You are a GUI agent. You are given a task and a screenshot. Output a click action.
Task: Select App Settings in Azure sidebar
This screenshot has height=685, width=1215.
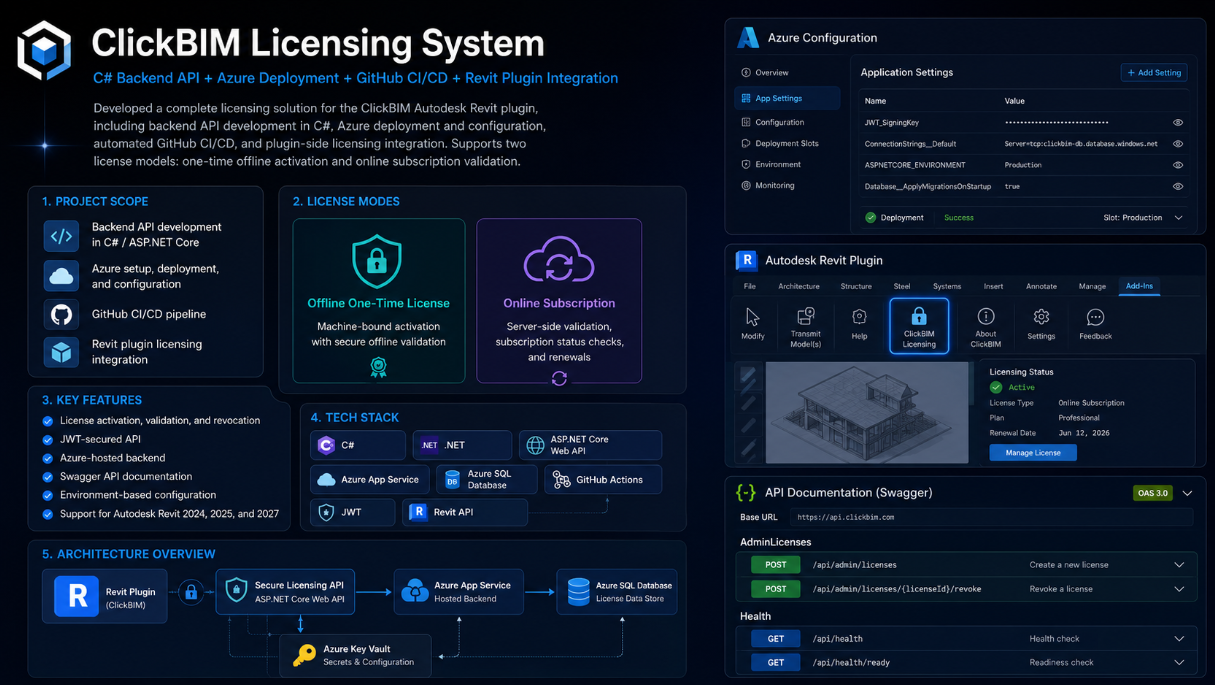[787, 98]
